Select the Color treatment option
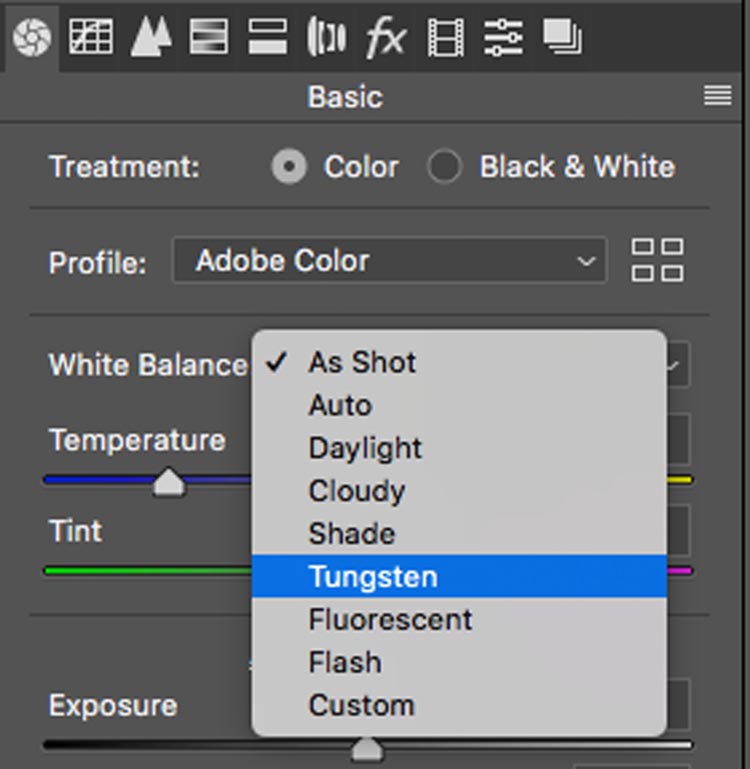The image size is (750, 769). click(x=290, y=167)
